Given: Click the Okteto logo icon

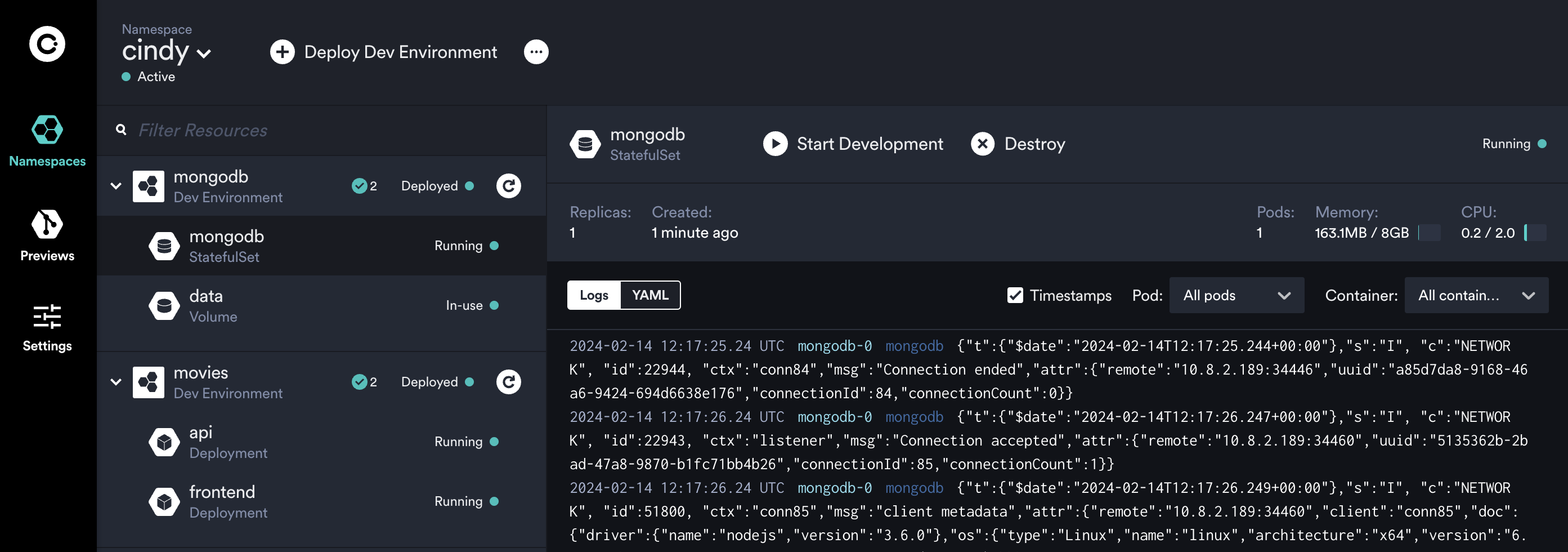Looking at the screenshot, I should pyautogui.click(x=47, y=44).
